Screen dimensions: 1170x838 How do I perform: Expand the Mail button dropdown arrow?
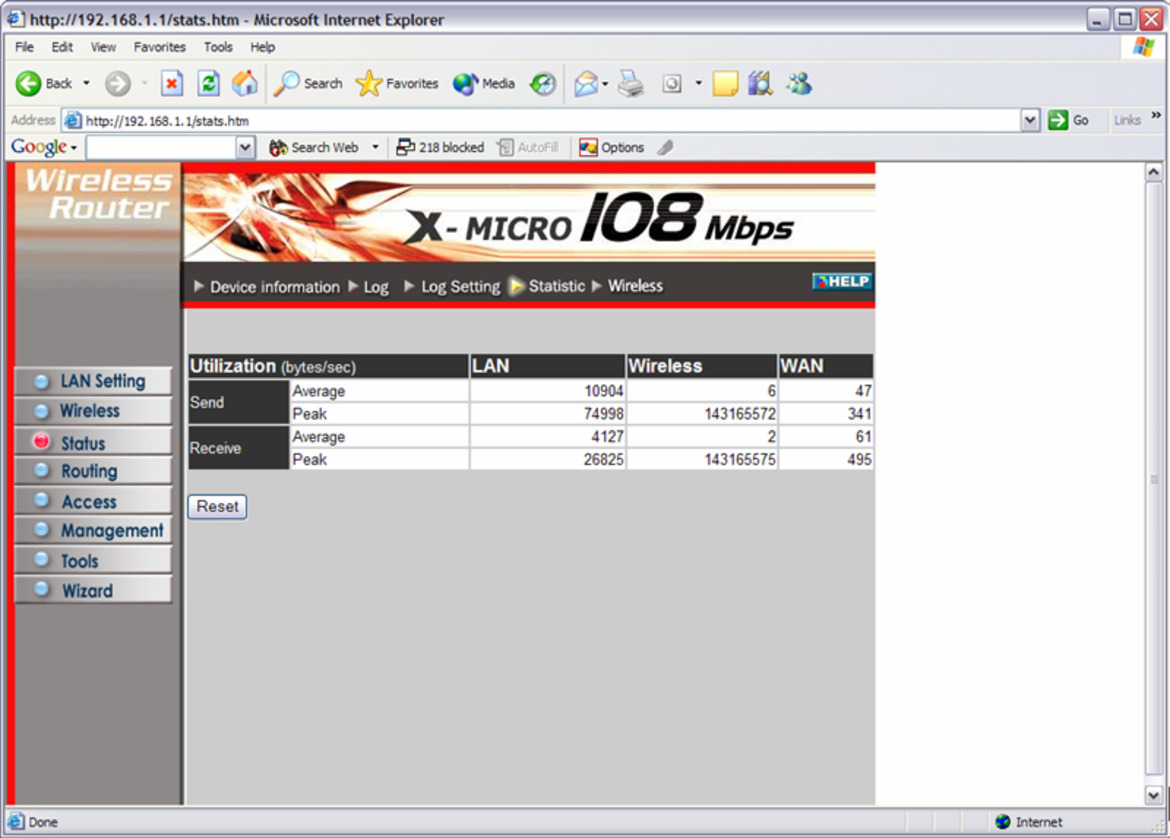point(605,84)
